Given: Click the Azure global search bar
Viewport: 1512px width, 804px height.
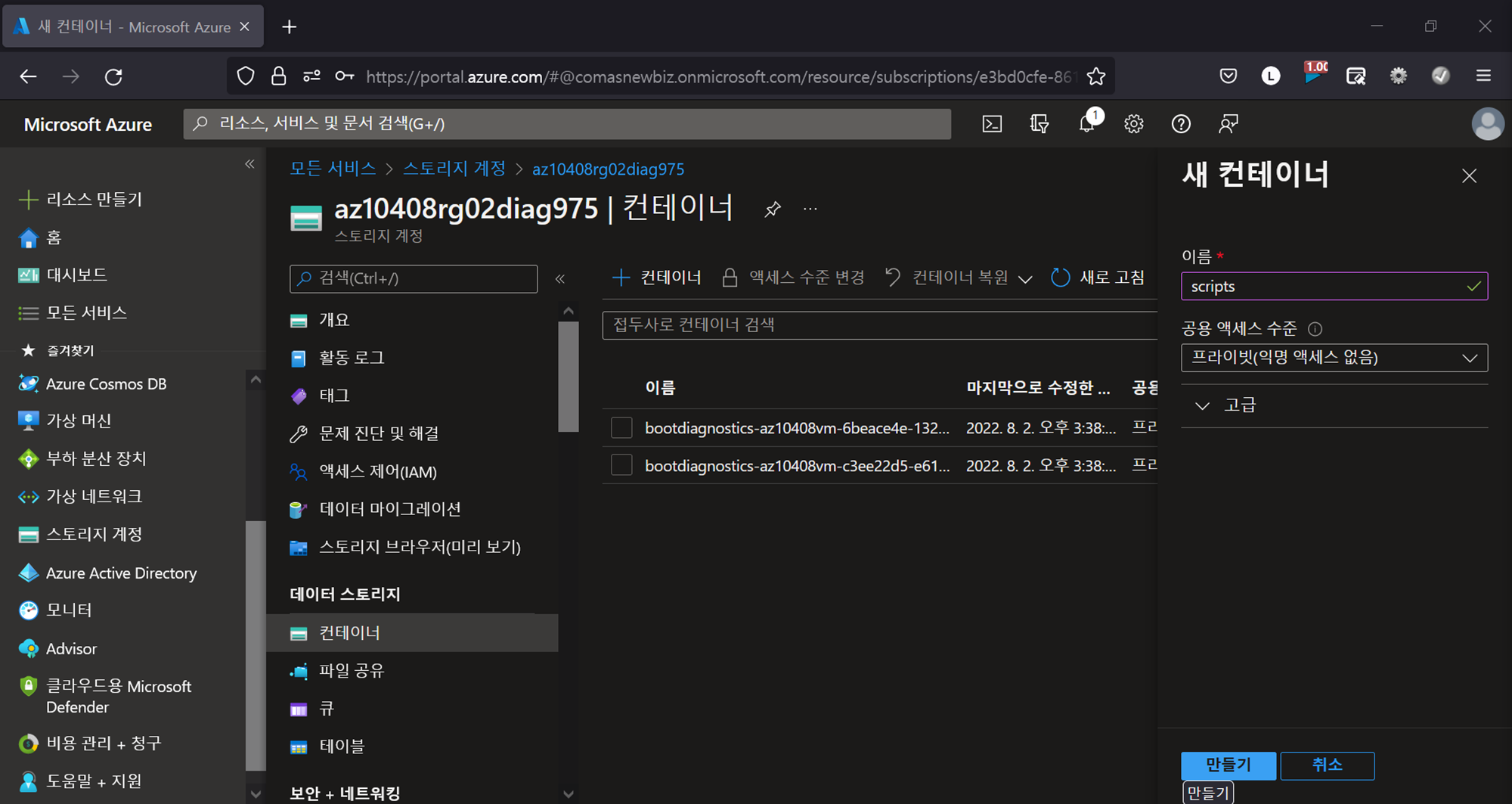Looking at the screenshot, I should coord(567,124).
